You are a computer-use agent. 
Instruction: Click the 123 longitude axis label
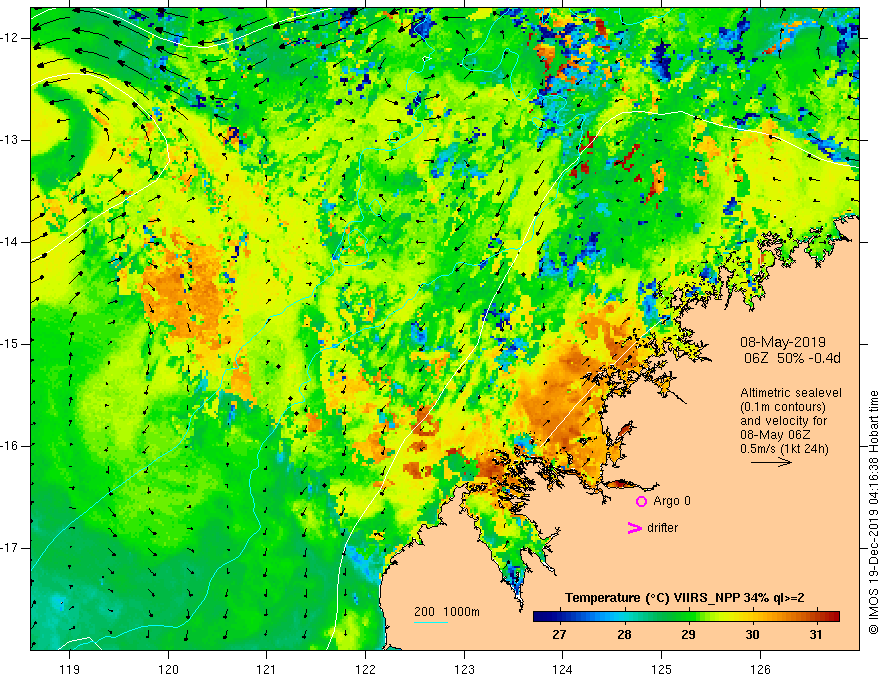pos(464,669)
